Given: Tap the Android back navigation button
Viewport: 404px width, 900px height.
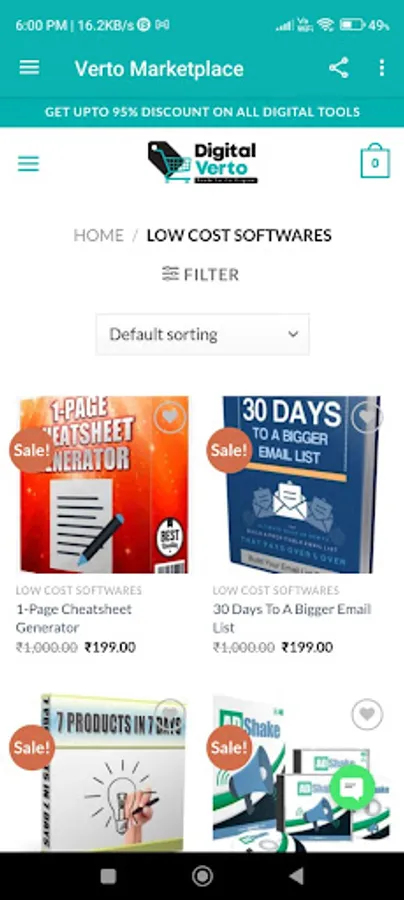Looking at the screenshot, I should point(296,876).
